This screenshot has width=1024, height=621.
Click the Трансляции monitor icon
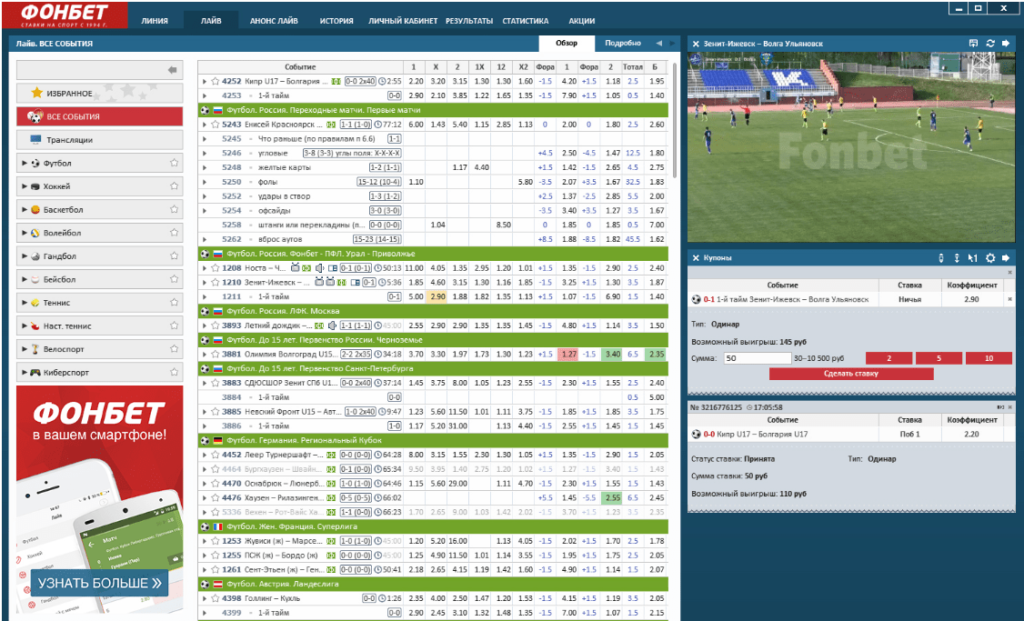(x=36, y=140)
